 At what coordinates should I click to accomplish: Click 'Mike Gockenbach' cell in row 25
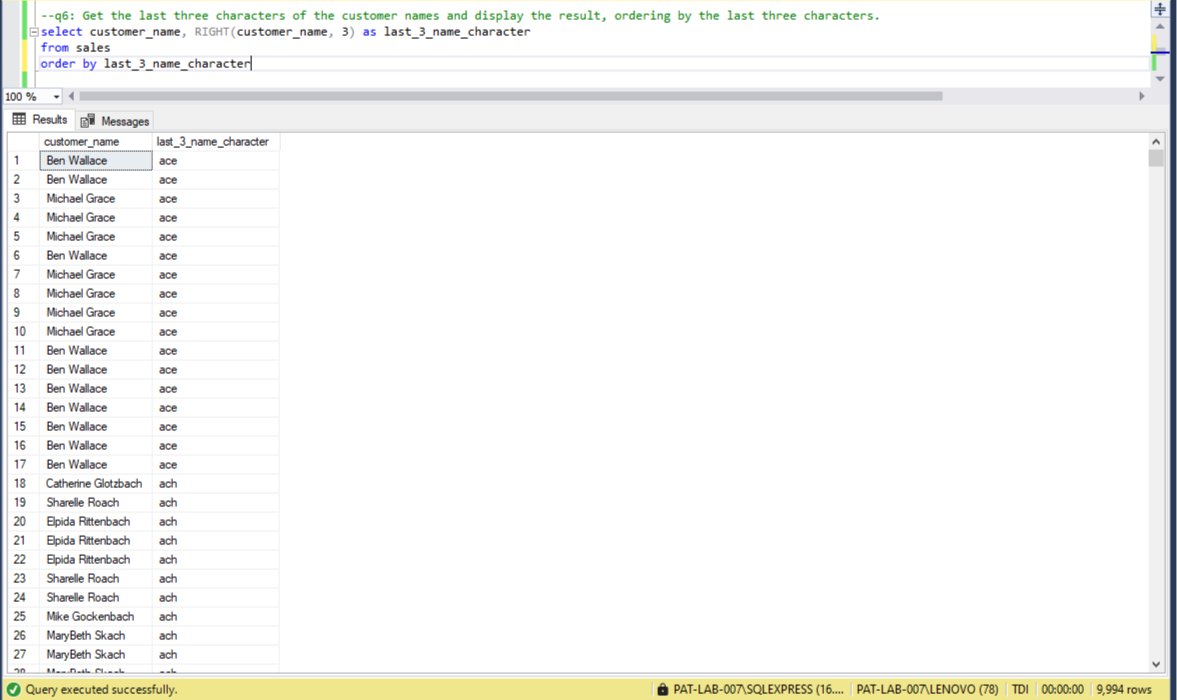(x=95, y=617)
